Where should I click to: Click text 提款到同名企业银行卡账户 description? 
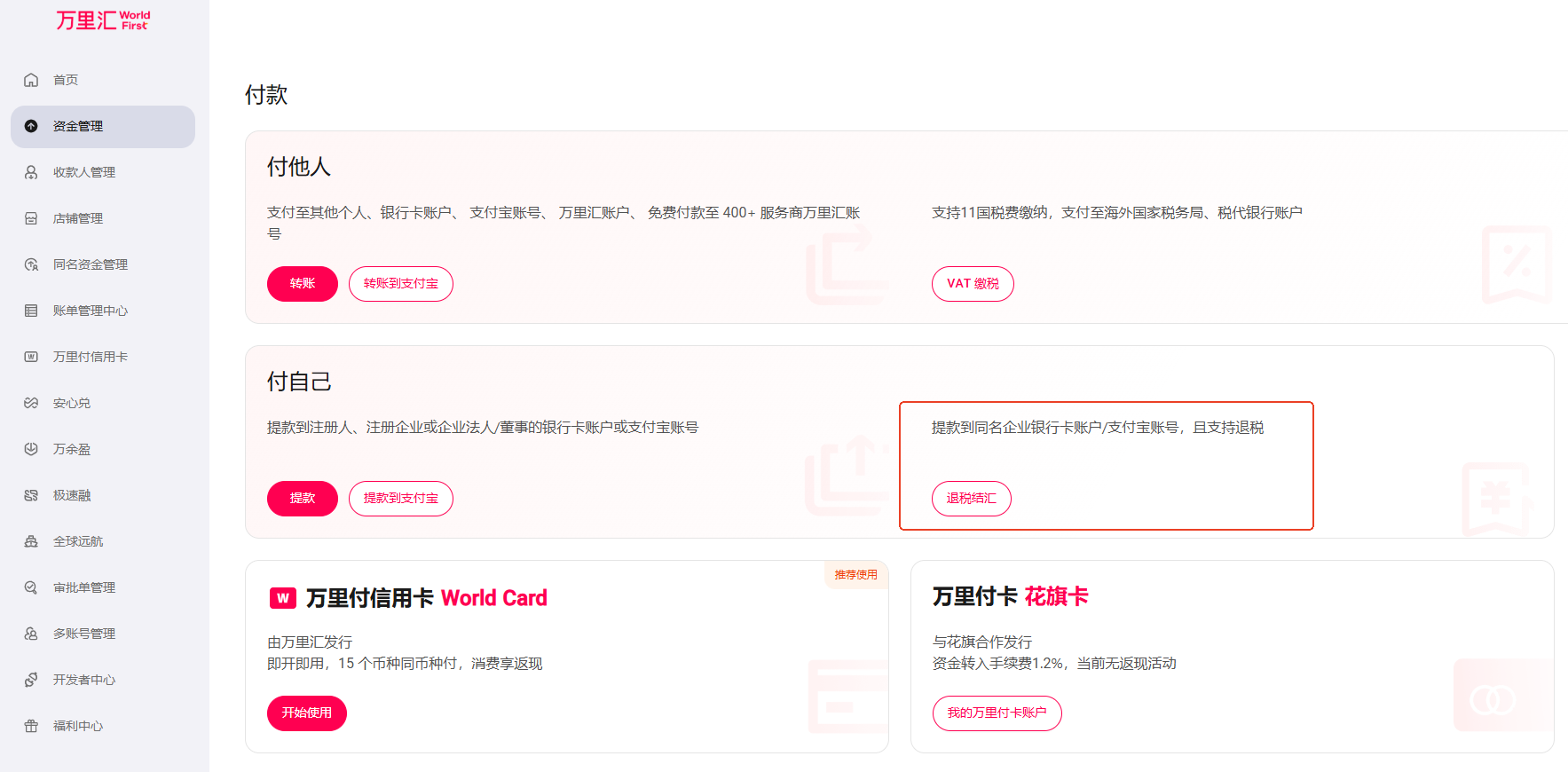pos(1098,428)
